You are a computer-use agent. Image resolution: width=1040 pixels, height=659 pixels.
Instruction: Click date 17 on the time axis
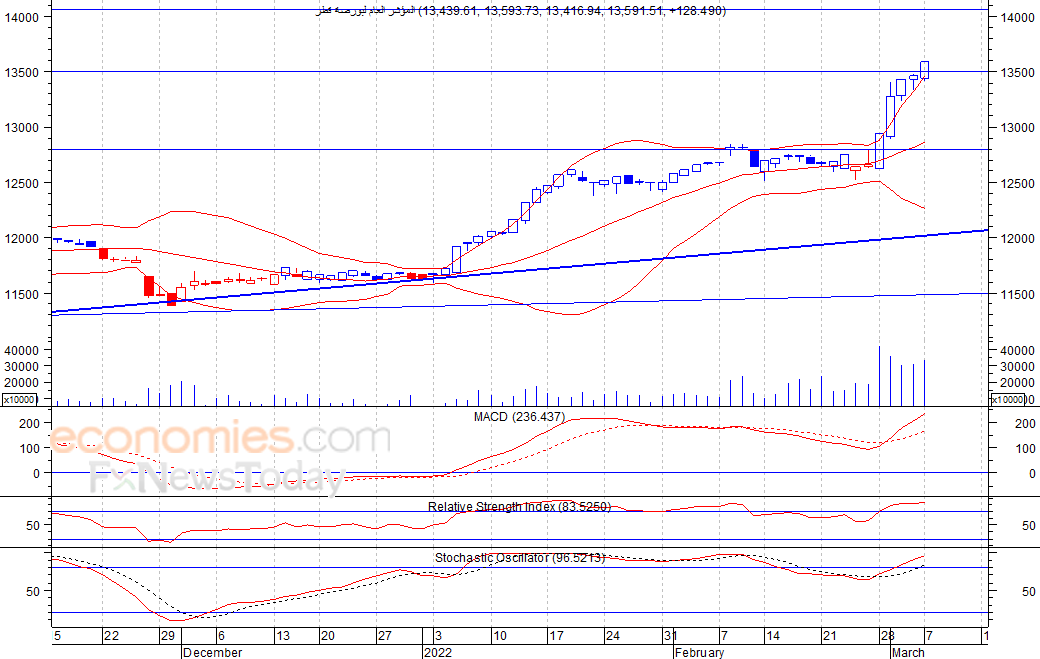pyautogui.click(x=556, y=636)
